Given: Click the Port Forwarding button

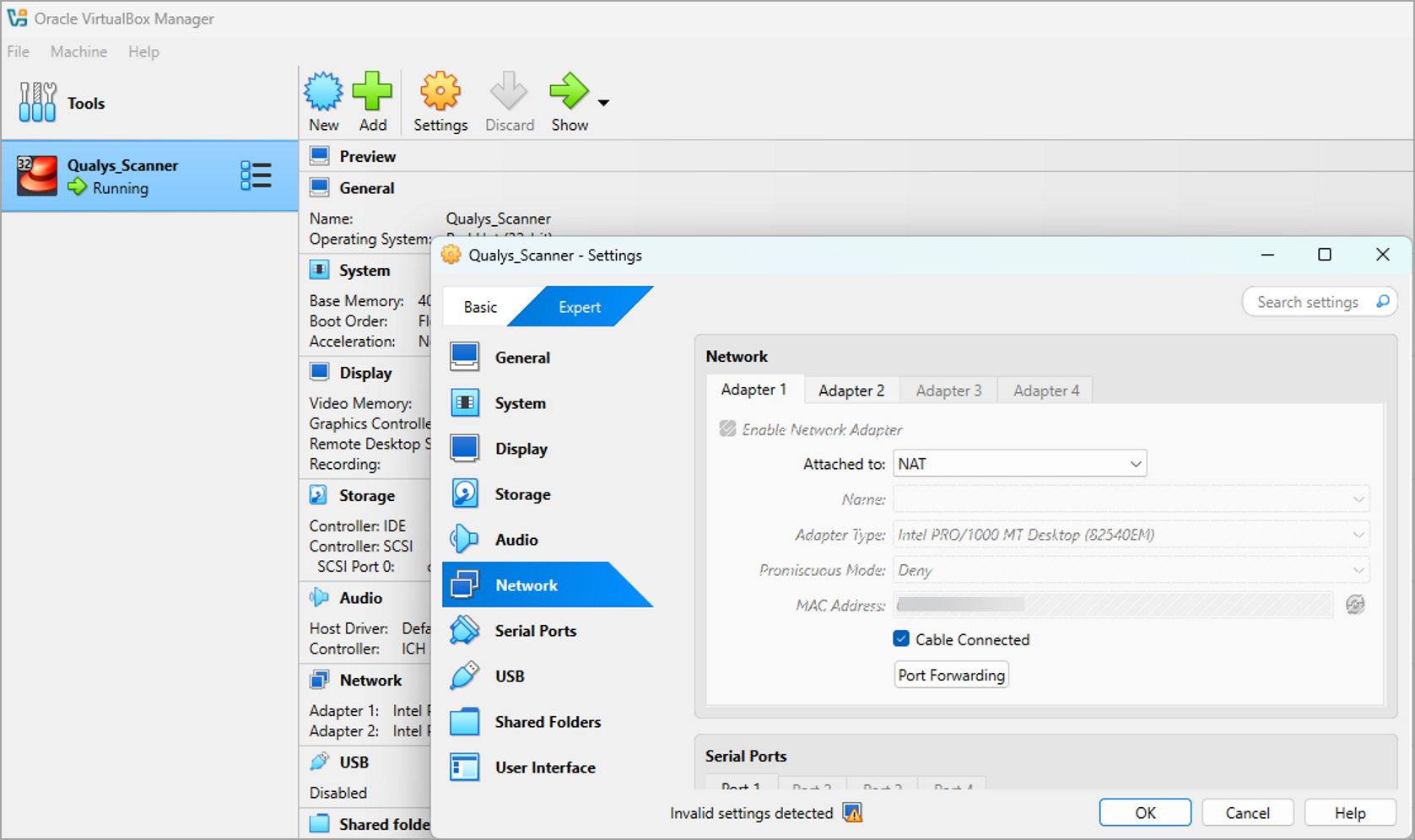Looking at the screenshot, I should 951,675.
